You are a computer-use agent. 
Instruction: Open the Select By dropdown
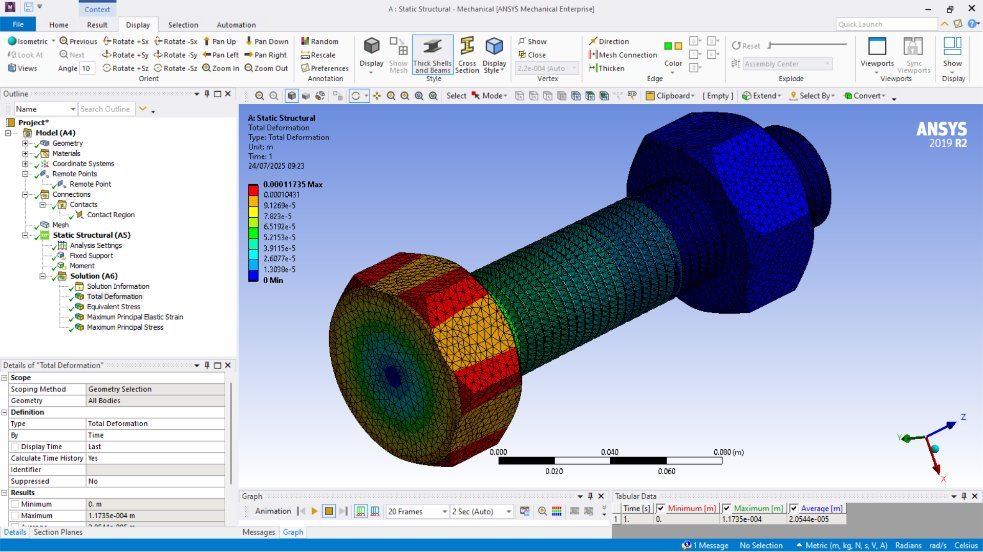coord(812,96)
